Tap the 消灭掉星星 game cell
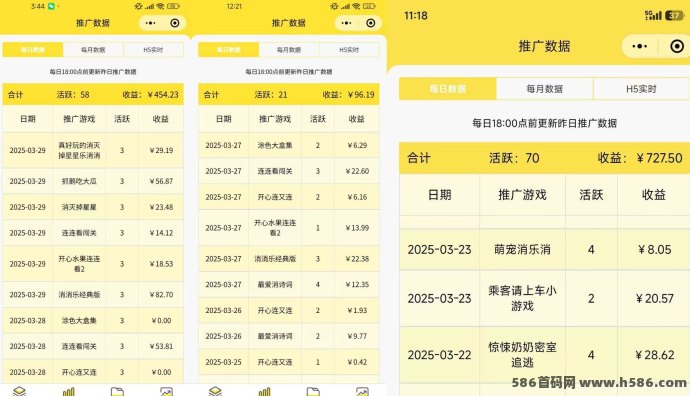Viewport: 690px width, 396px height. (x=79, y=207)
